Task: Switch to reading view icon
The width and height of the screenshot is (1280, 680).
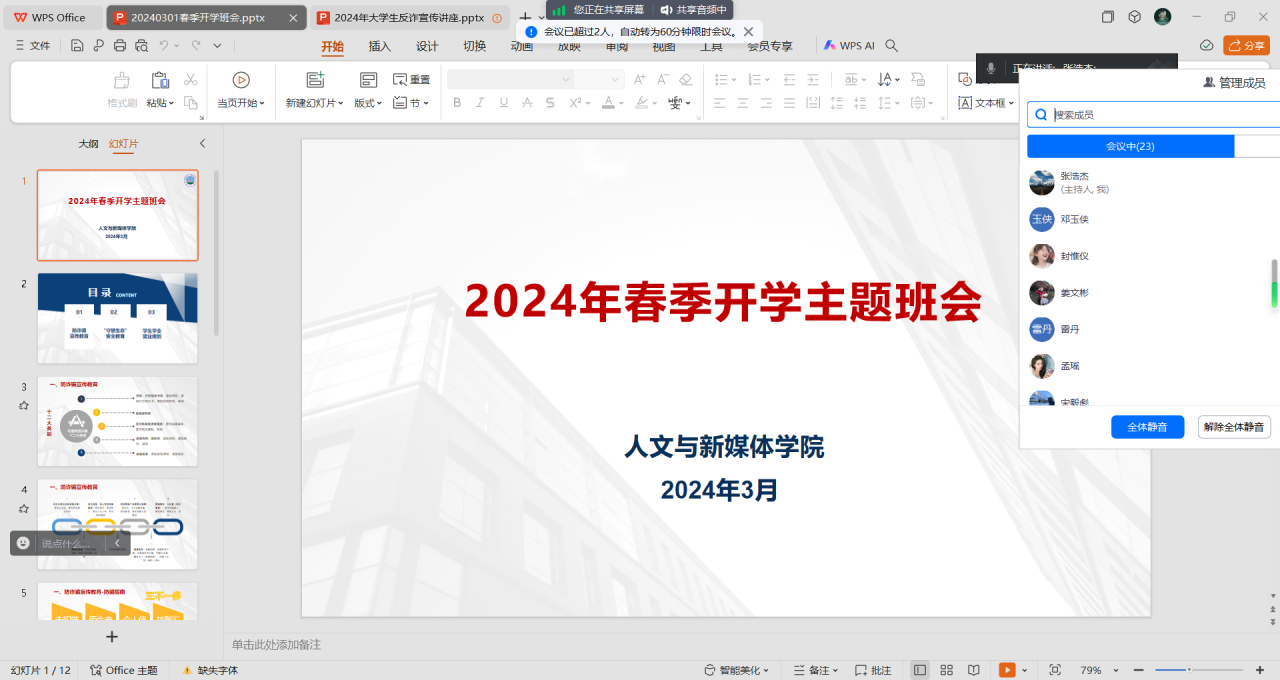Action: coord(973,670)
